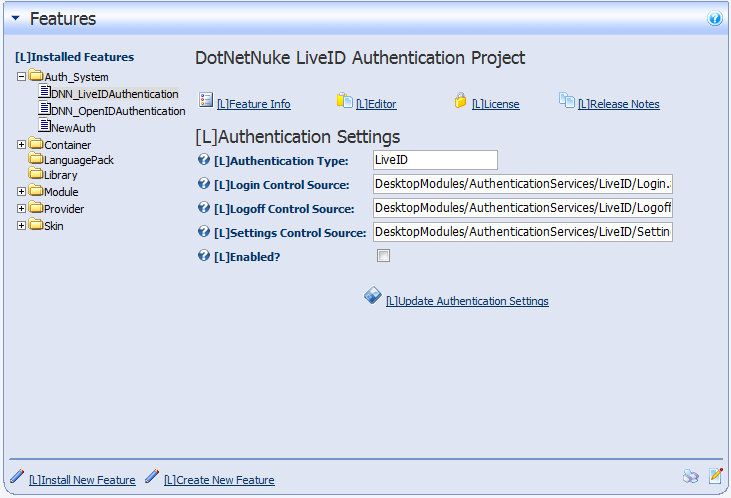Viewport: 731px width, 498px height.
Task: Collapse the Features panel arrow
Action: click(15, 18)
